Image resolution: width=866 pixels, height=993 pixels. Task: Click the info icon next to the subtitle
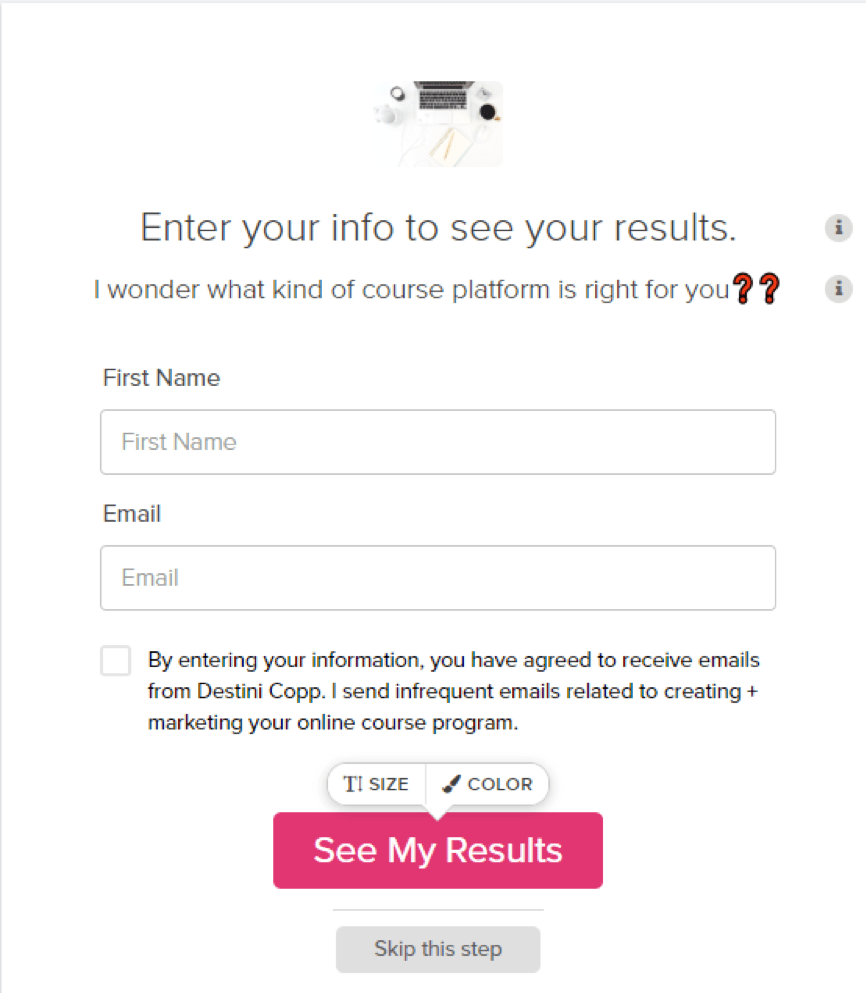coord(838,289)
